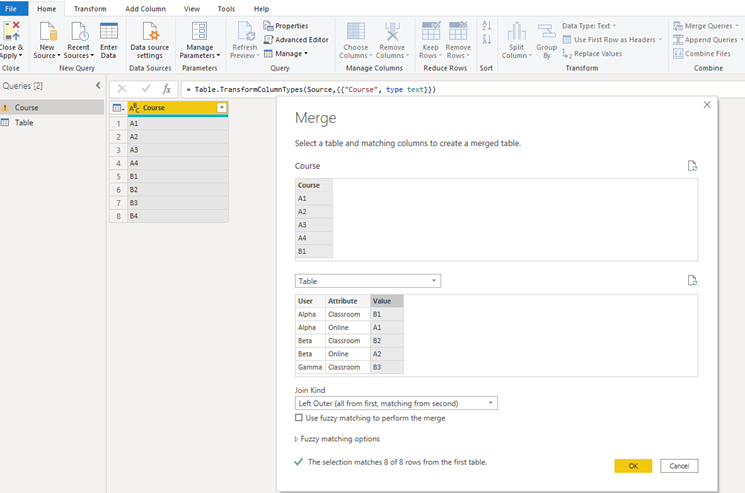Select the Value column header in the Merge dialog
Image resolution: width=745 pixels, height=493 pixels.
click(387, 301)
